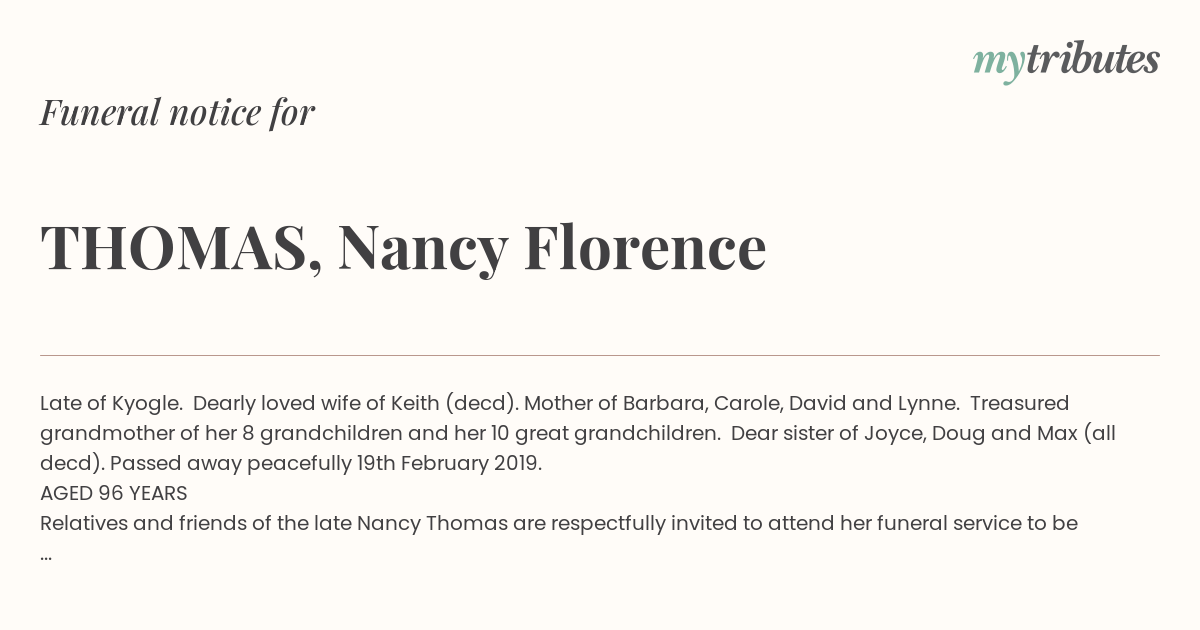Click the word "THOMAS," in the title
This screenshot has height=630, width=1200.
(x=182, y=248)
